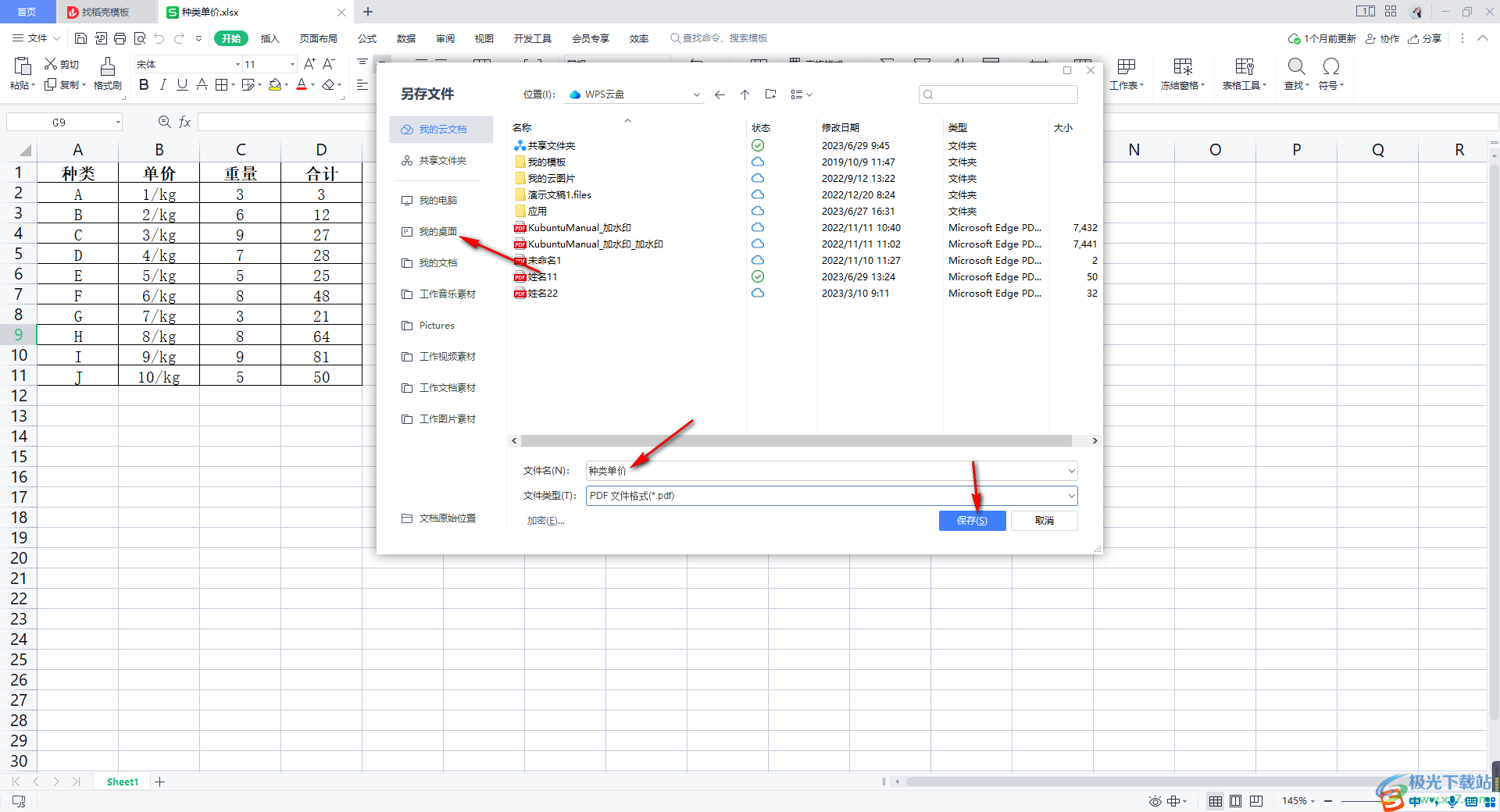This screenshot has height=812, width=1500.
Task: Click the Print icon in quick toolbar
Action: (120, 38)
